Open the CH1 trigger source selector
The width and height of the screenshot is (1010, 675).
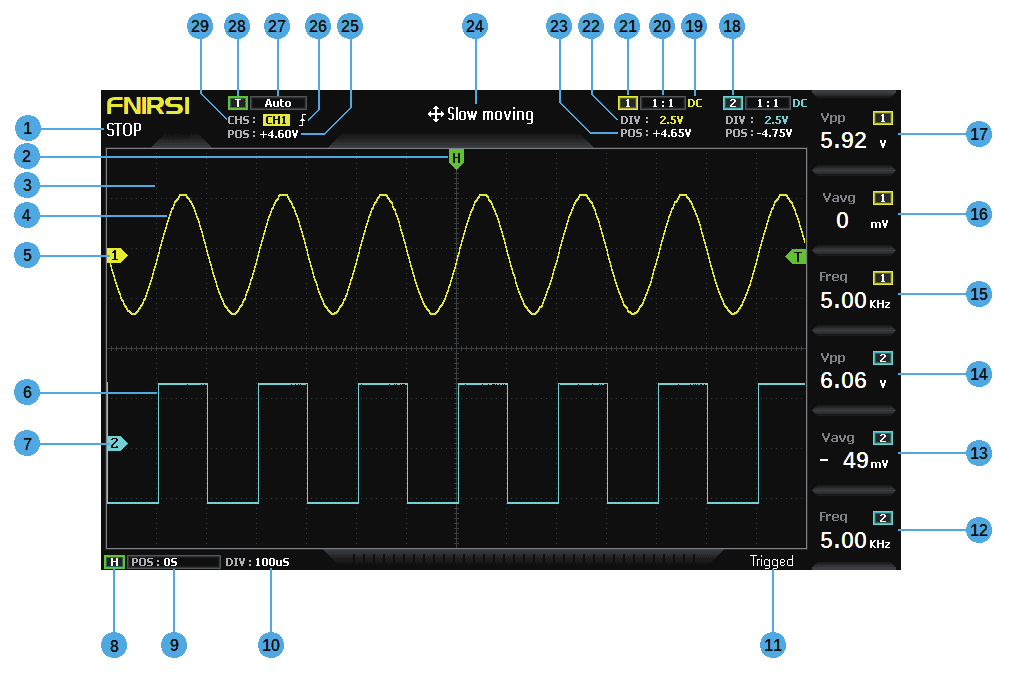pos(277,120)
